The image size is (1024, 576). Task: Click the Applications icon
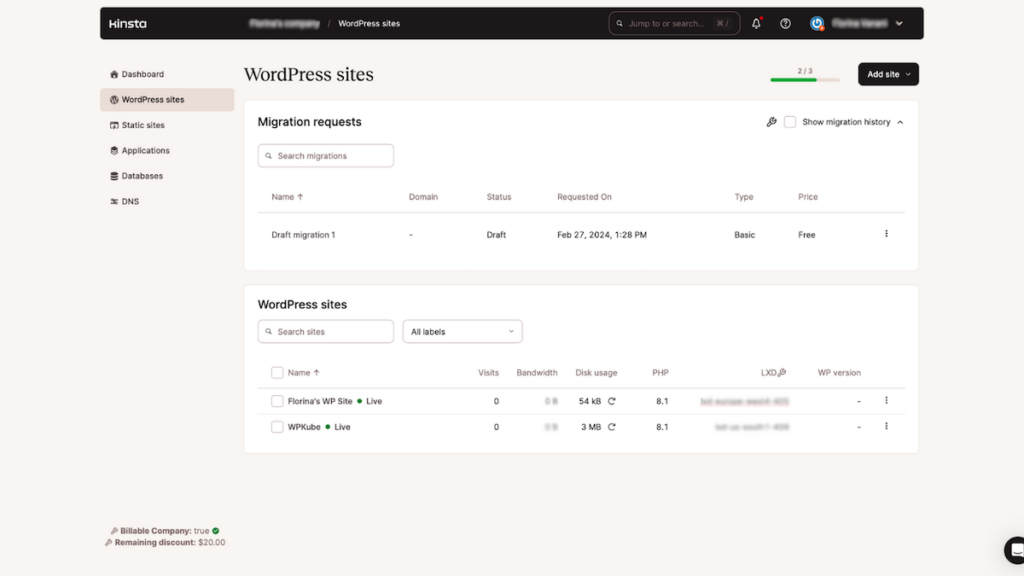tap(114, 151)
